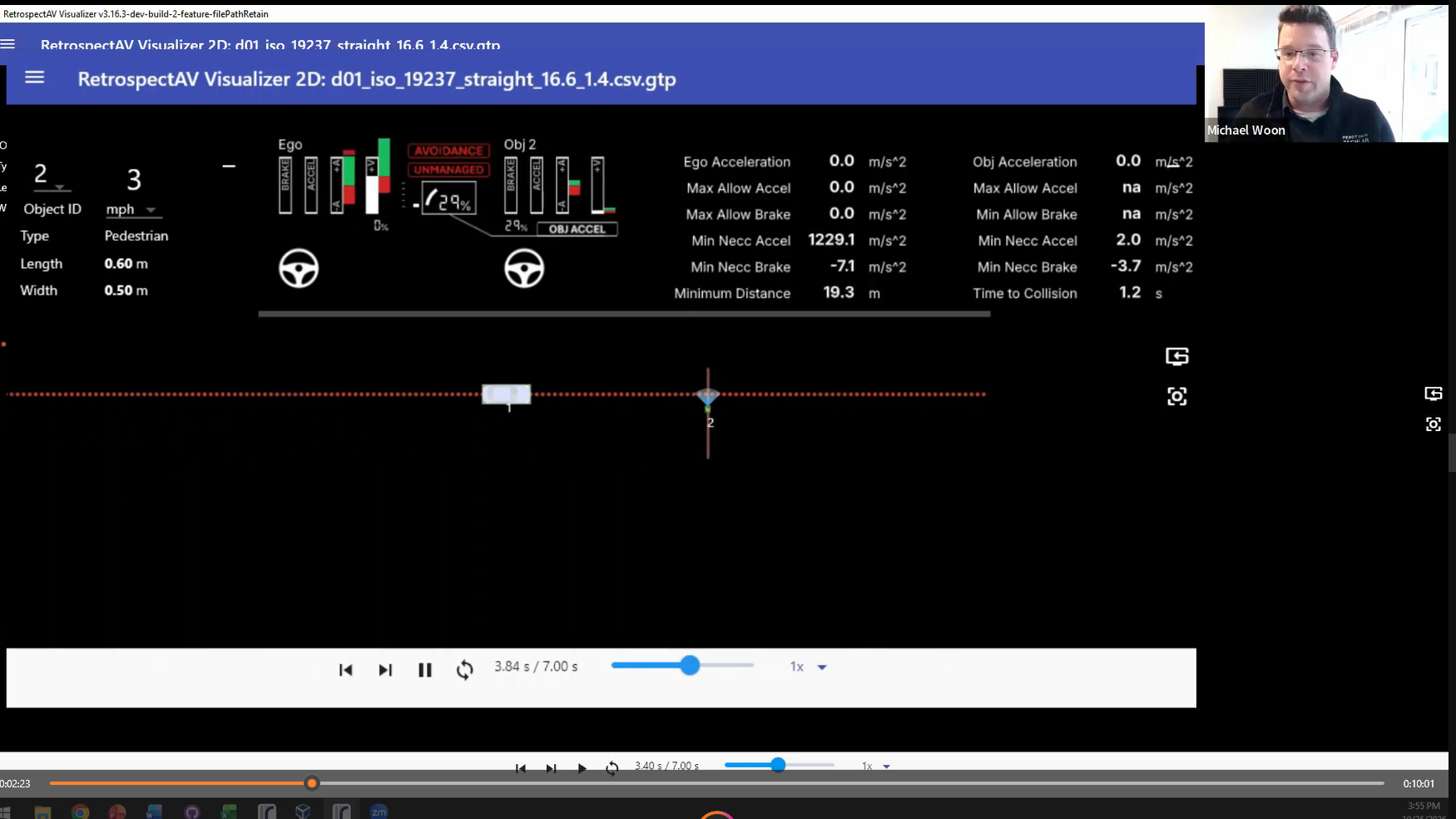Open the 1x speed dropdown in the 3.40 s bar
1456x819 pixels.
(x=876, y=766)
